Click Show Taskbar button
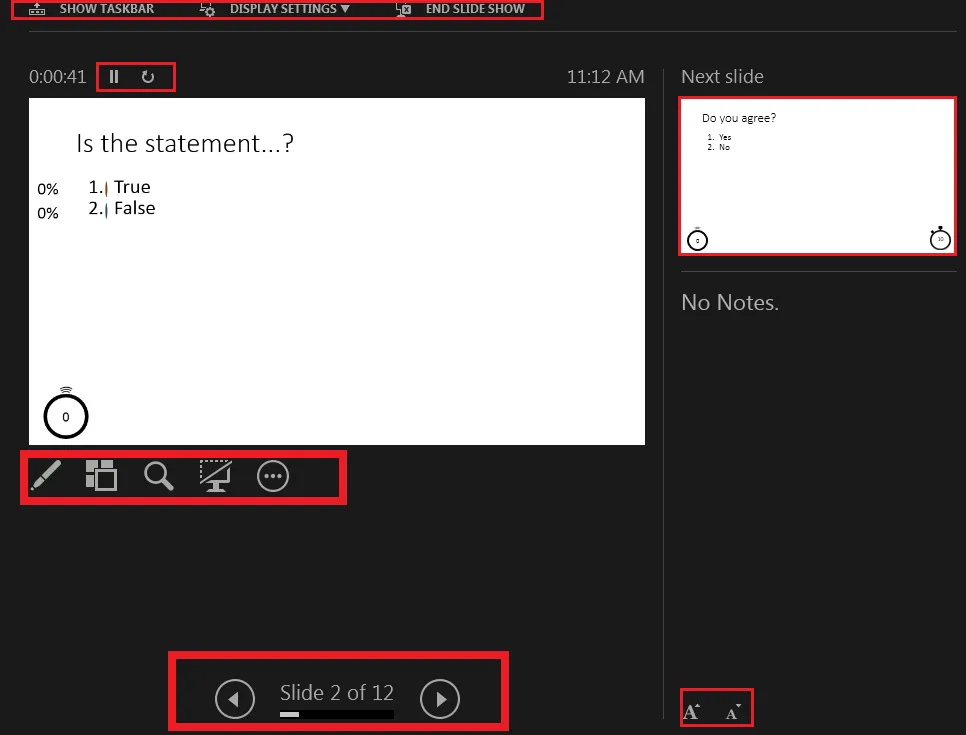 click(92, 9)
